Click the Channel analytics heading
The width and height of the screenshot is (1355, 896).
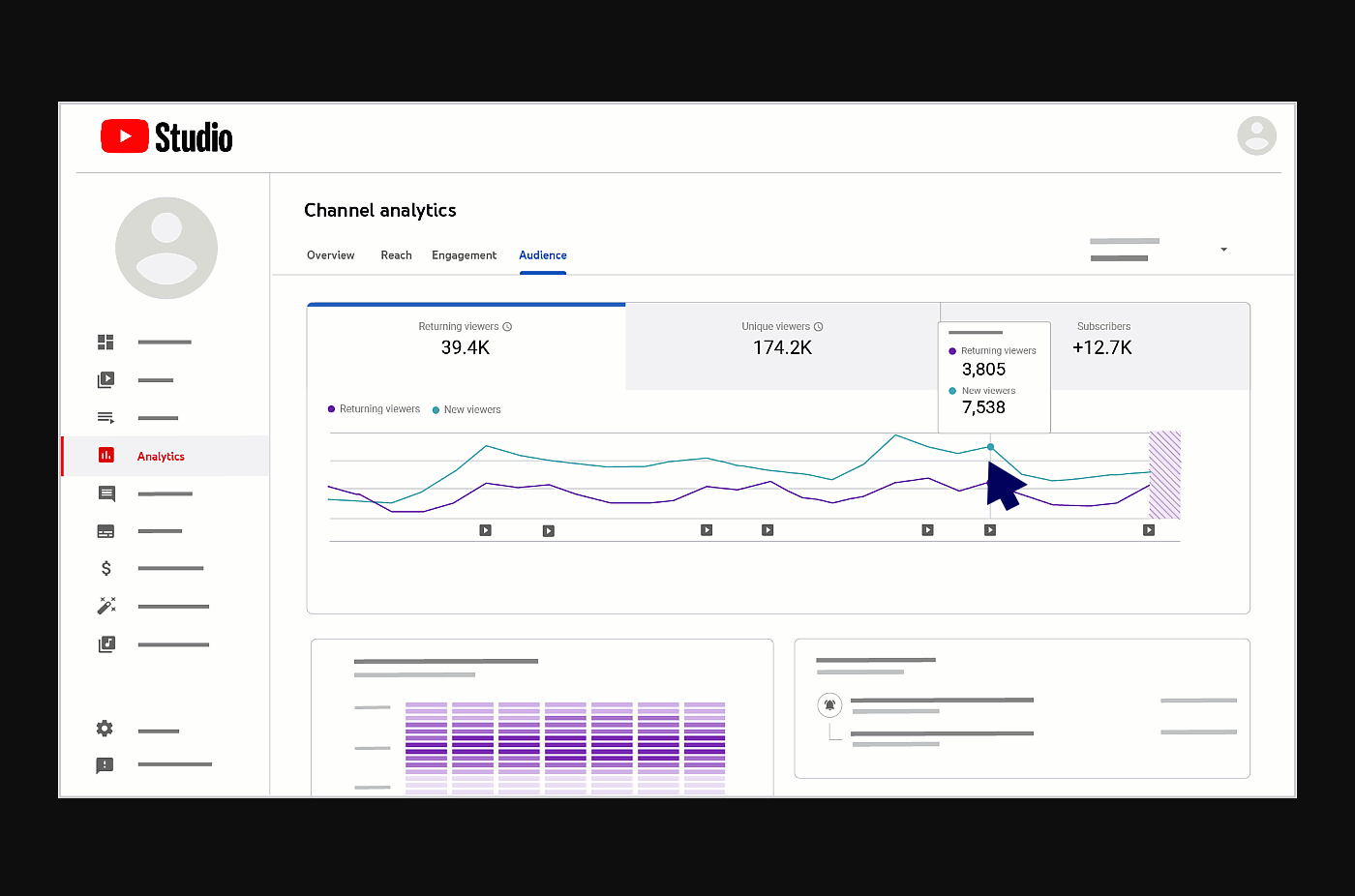380,211
